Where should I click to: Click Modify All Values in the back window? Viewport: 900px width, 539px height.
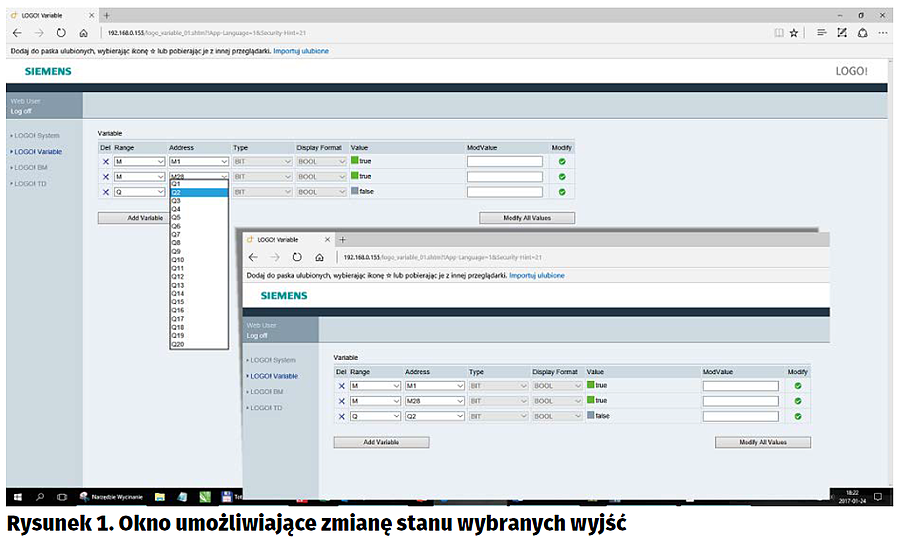click(526, 218)
